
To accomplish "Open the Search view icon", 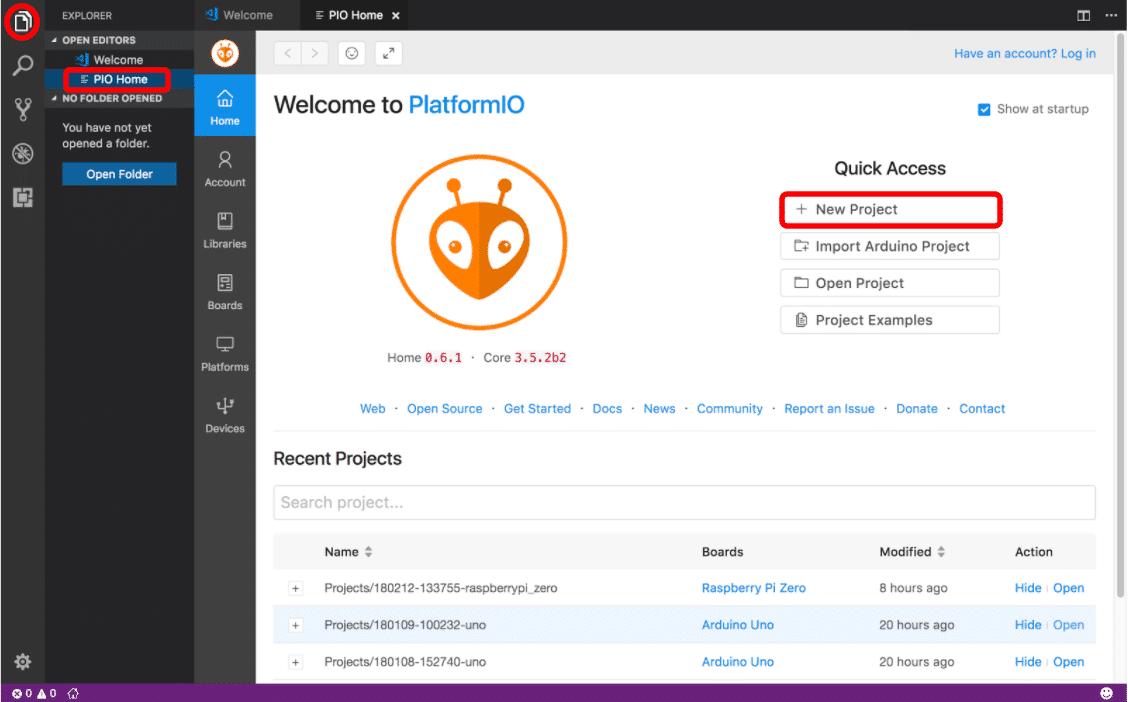I will click(x=22, y=66).
